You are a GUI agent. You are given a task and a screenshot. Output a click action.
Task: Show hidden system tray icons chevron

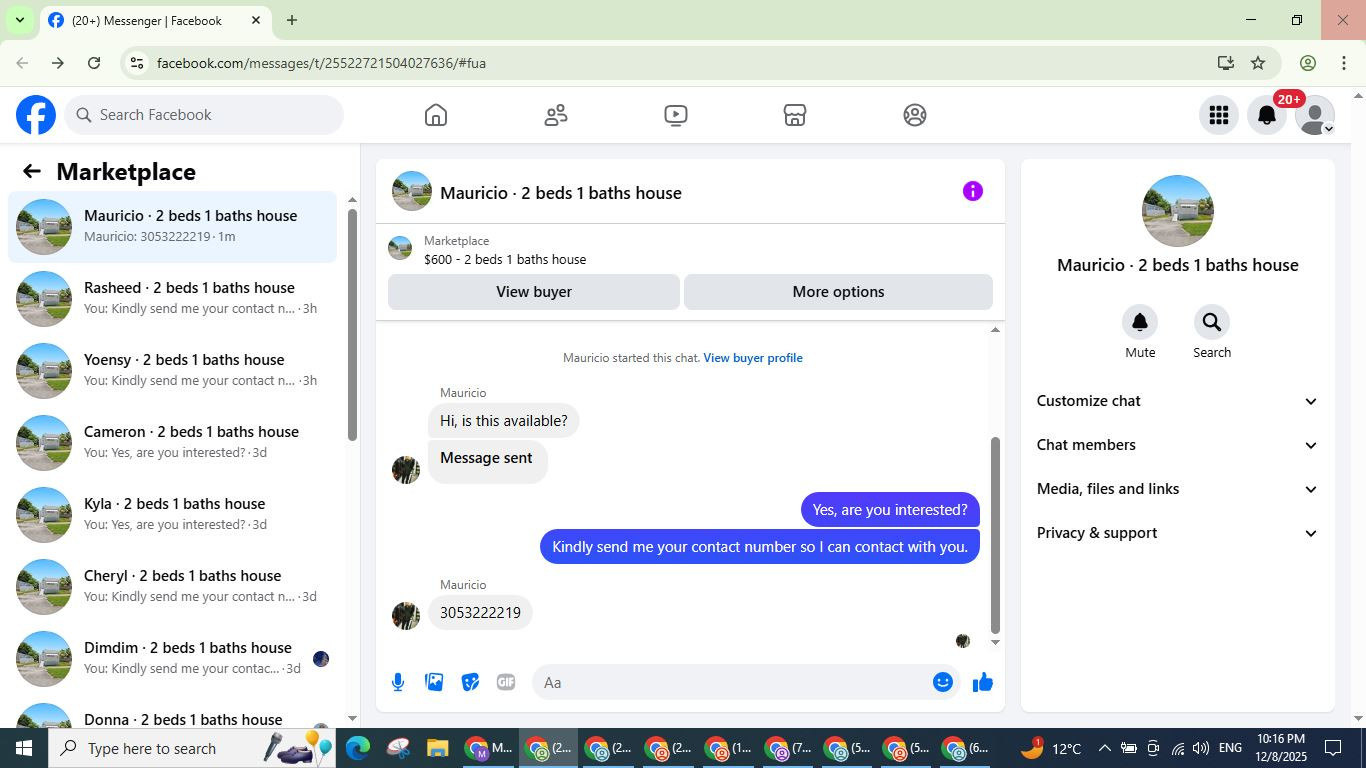tap(1104, 748)
